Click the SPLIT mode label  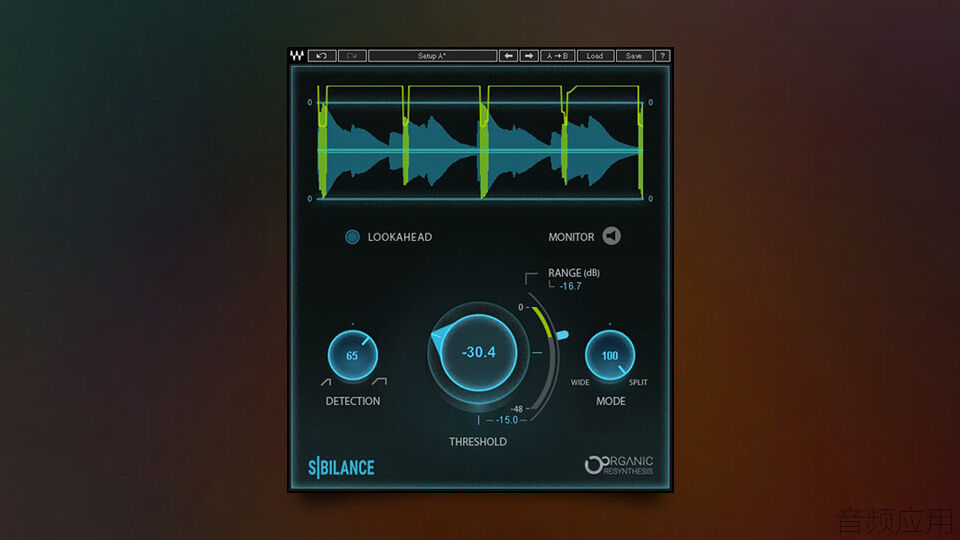pyautogui.click(x=638, y=382)
